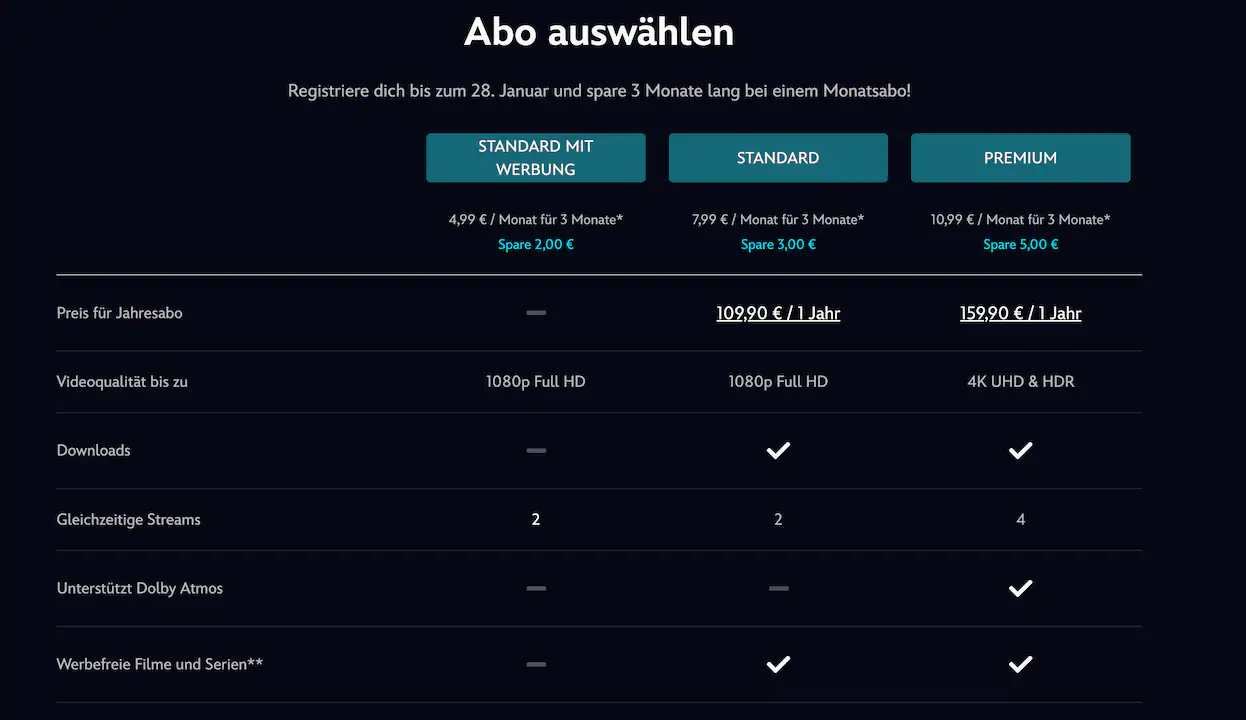Choose the PREMIUM subscription plan
Viewport: 1246px width, 720px height.
point(1020,157)
